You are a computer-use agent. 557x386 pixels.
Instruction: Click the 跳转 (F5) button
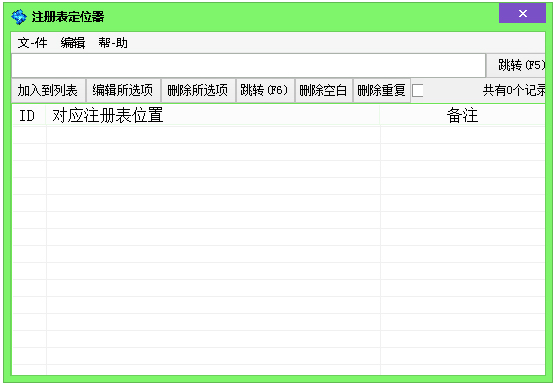pos(516,65)
